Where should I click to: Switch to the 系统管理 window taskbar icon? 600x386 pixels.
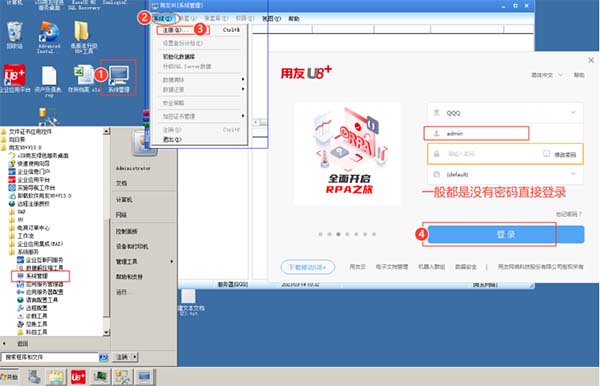pyautogui.click(x=144, y=377)
